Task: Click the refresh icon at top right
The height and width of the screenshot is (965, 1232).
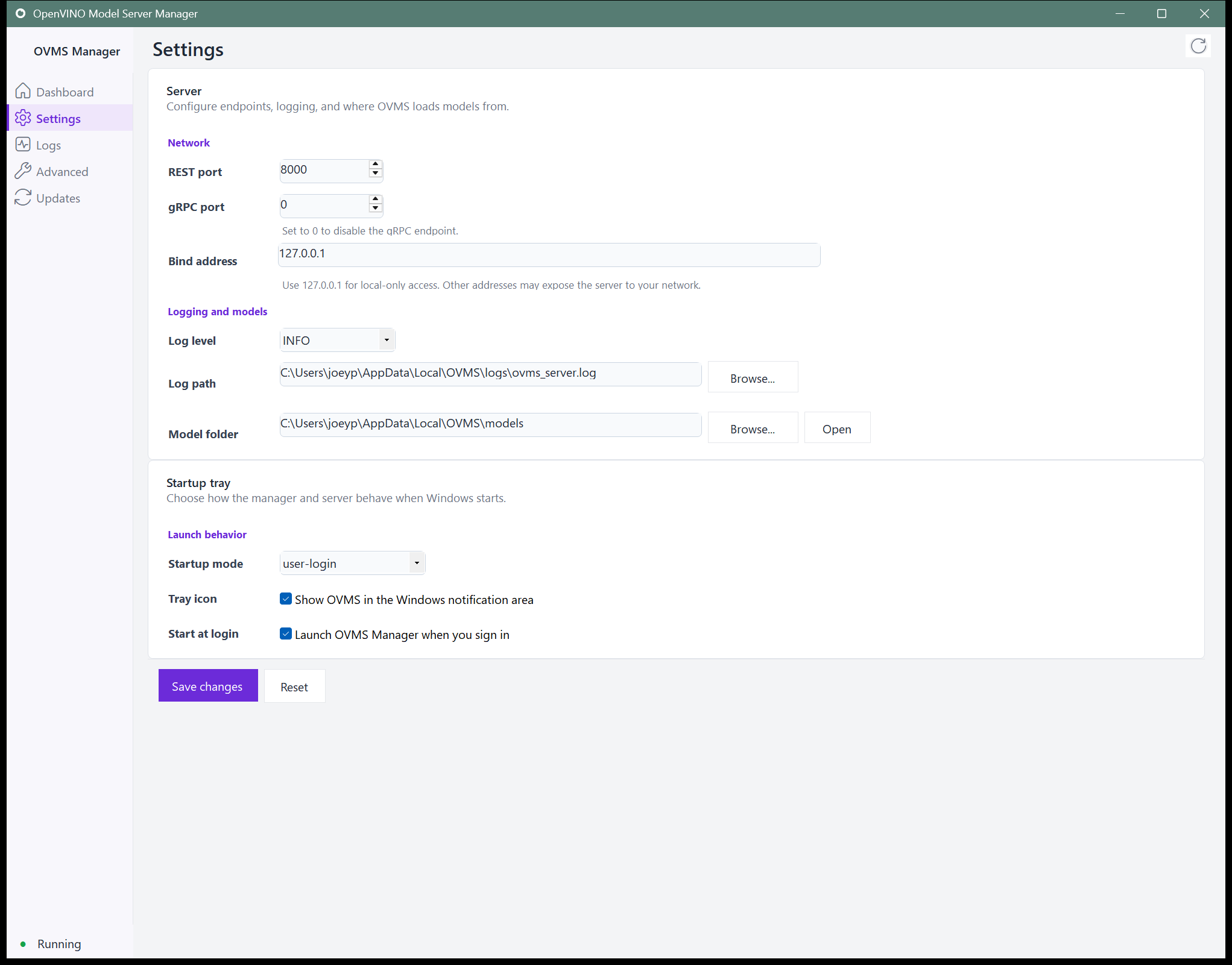Action: pyautogui.click(x=1198, y=46)
